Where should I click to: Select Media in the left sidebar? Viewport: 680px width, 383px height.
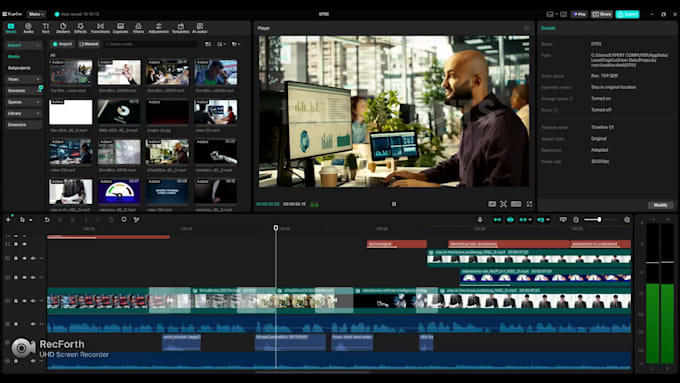[x=14, y=57]
